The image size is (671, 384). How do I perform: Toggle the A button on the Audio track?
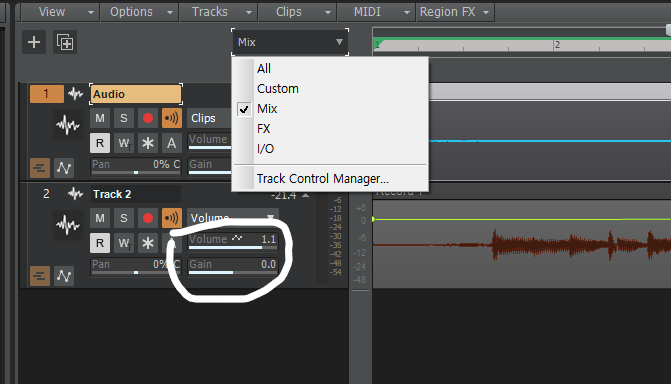172,143
